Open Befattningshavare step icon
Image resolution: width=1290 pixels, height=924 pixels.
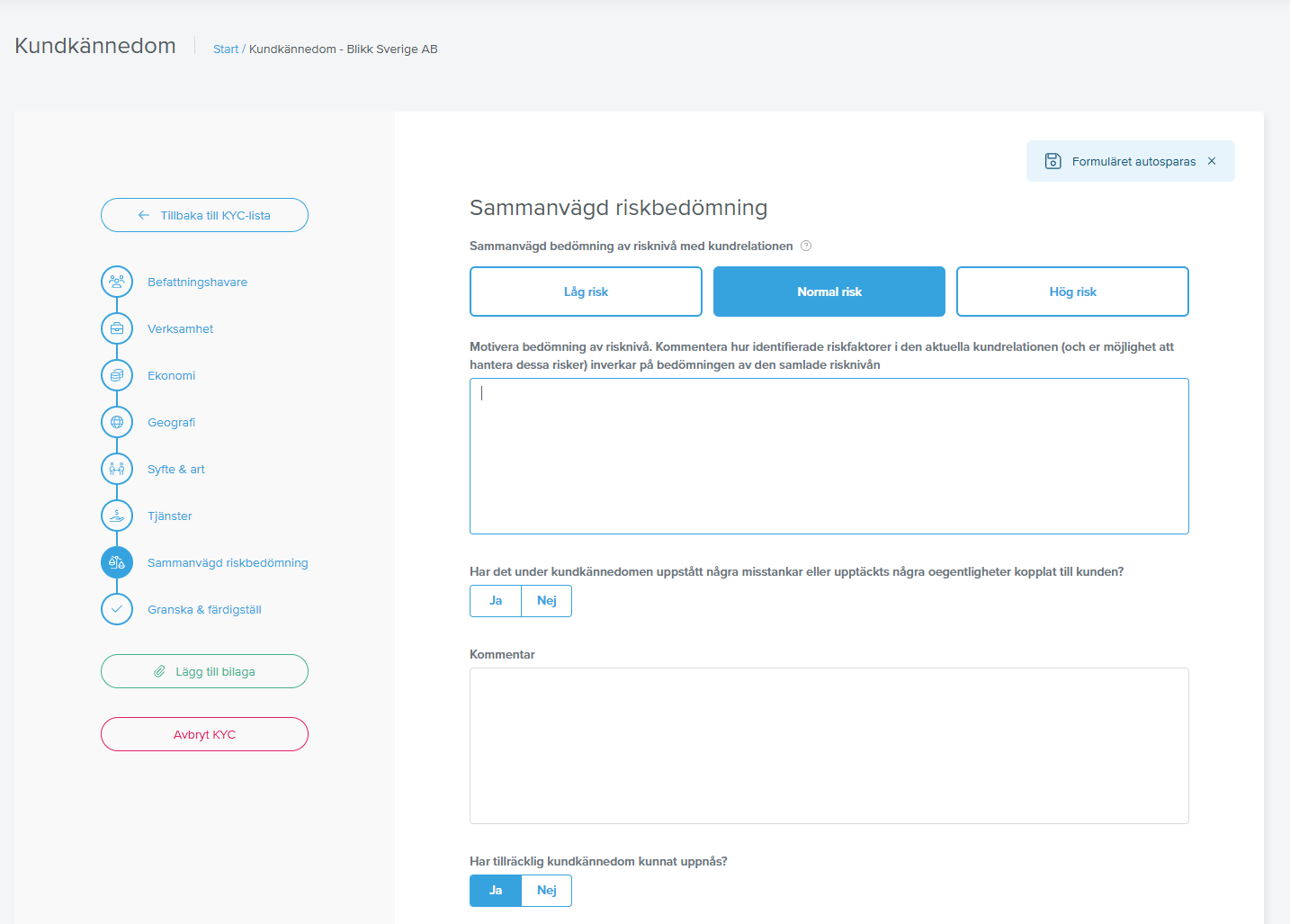click(117, 282)
